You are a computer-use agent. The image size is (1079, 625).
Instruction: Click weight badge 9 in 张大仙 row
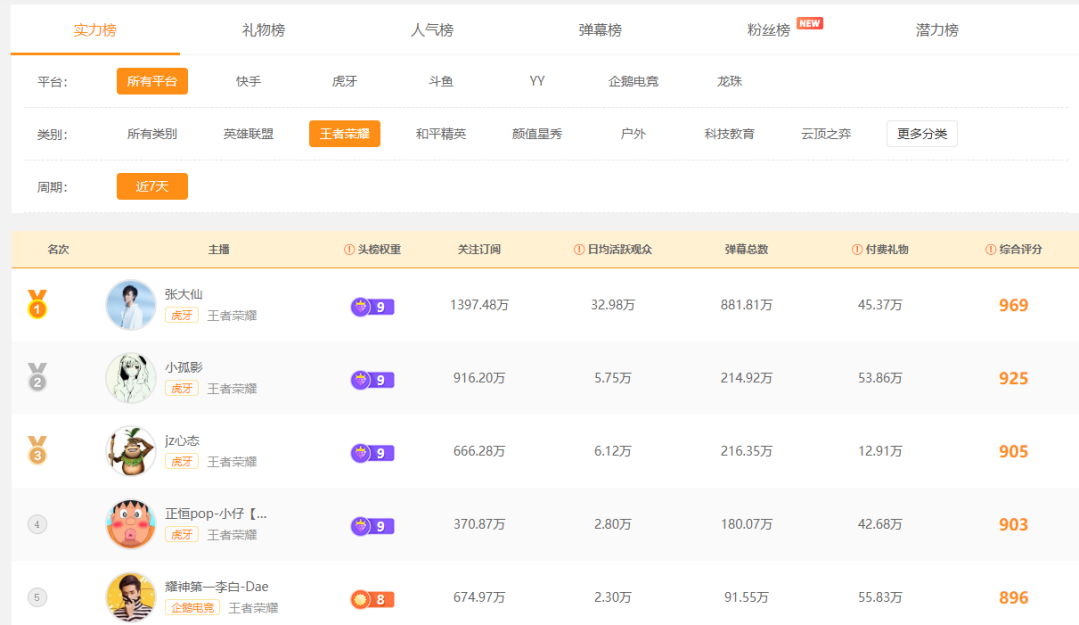click(372, 306)
